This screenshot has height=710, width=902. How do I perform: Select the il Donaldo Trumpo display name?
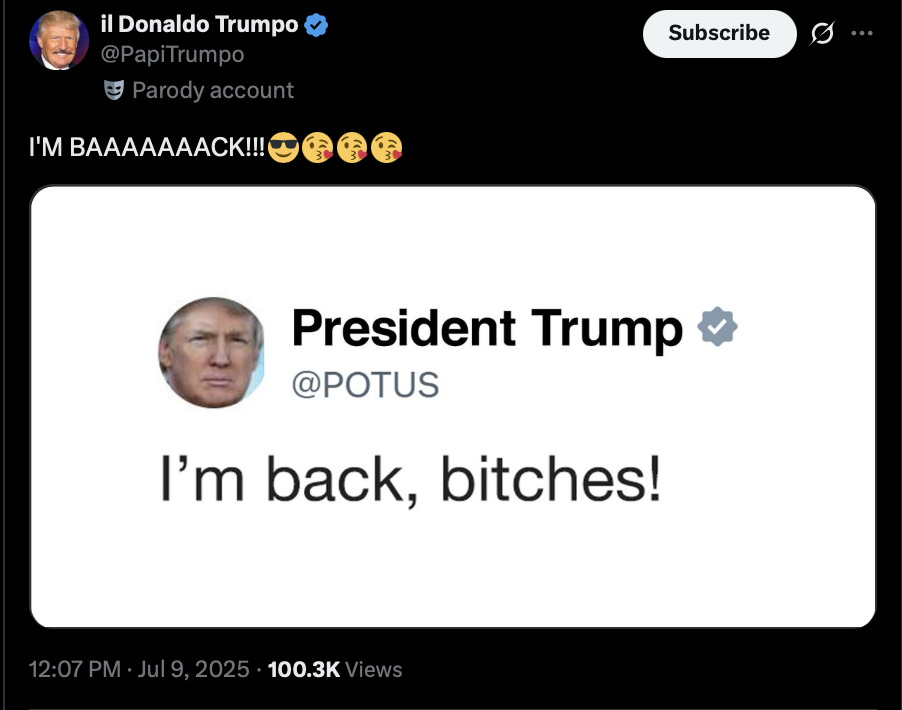[x=199, y=24]
